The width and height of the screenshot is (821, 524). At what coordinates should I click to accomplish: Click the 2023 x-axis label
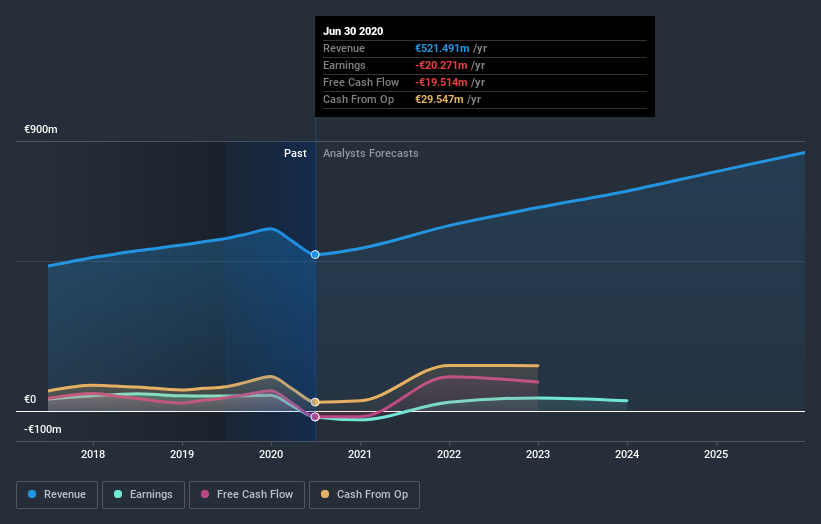pyautogui.click(x=538, y=454)
